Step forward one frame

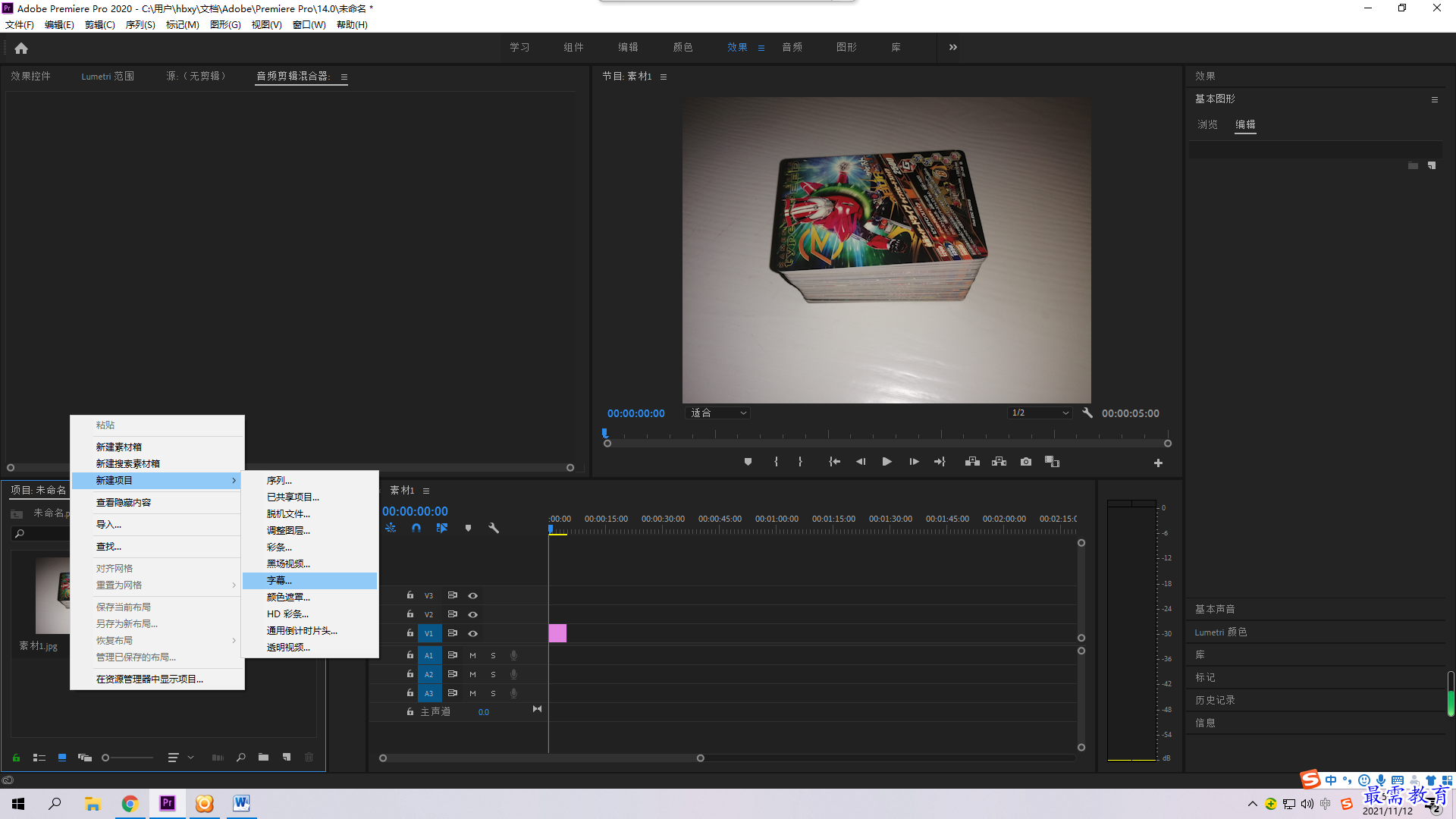coord(914,462)
